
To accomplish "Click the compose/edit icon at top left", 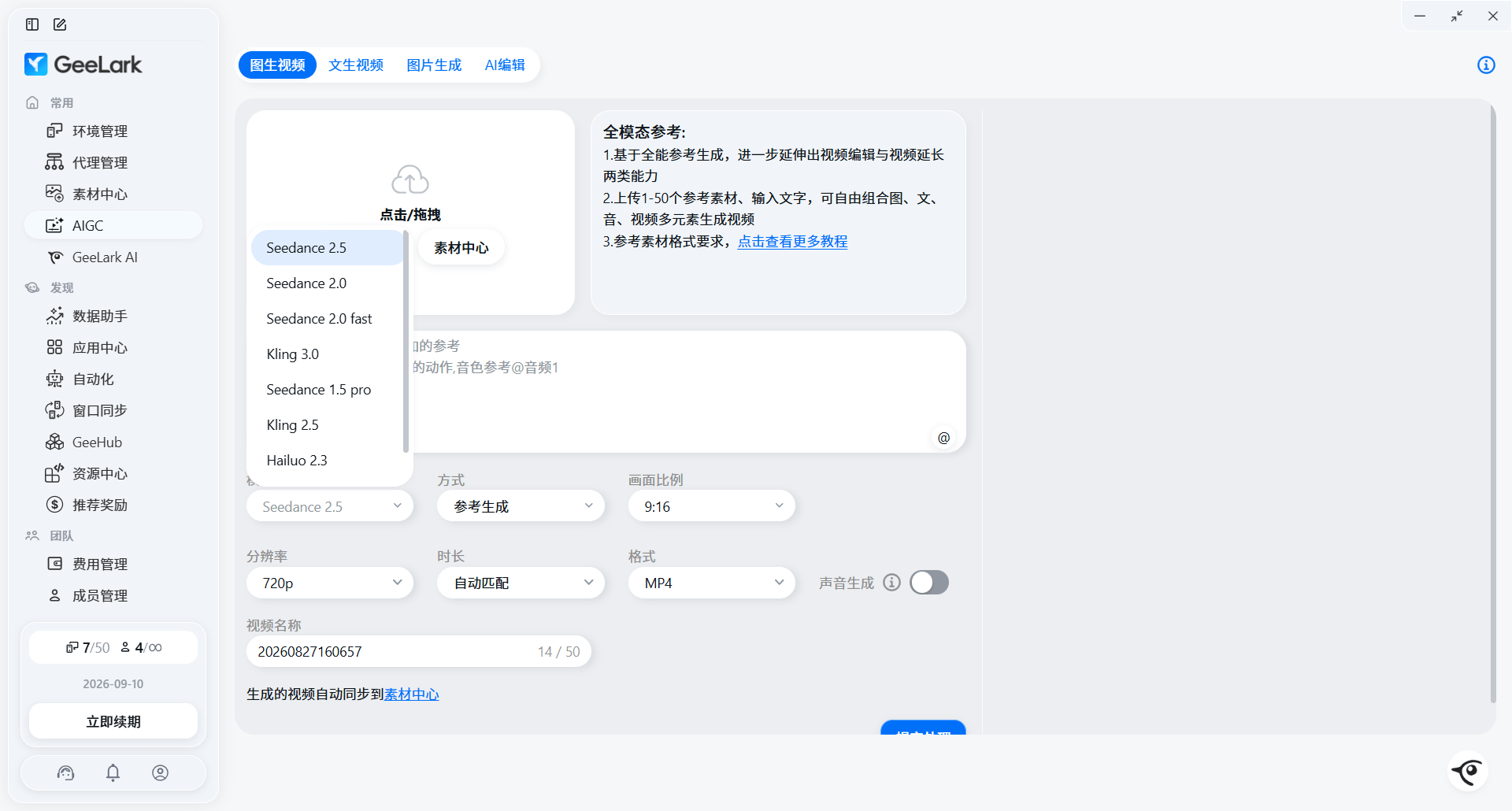I will pyautogui.click(x=60, y=24).
